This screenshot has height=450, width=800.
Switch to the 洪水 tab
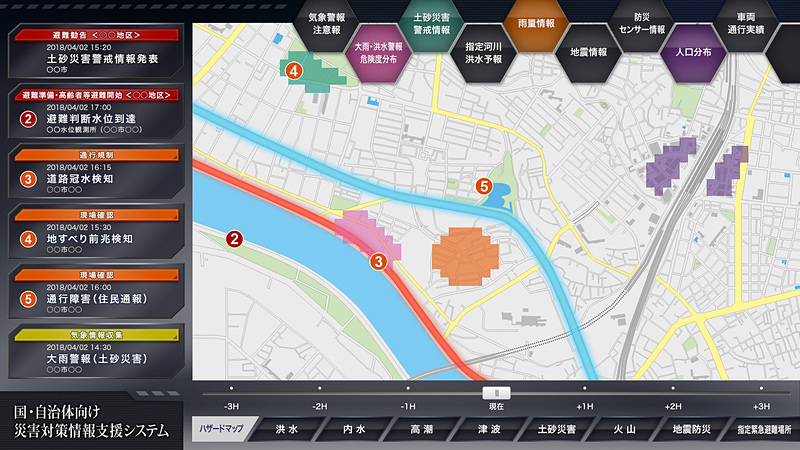tap(287, 429)
